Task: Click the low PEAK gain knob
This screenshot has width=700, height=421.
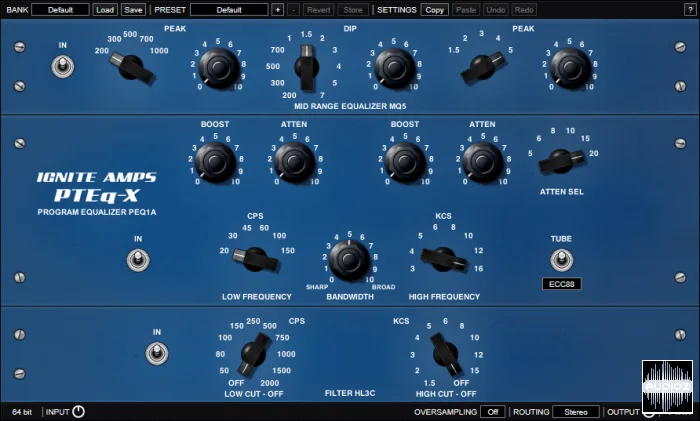Action: [219, 68]
